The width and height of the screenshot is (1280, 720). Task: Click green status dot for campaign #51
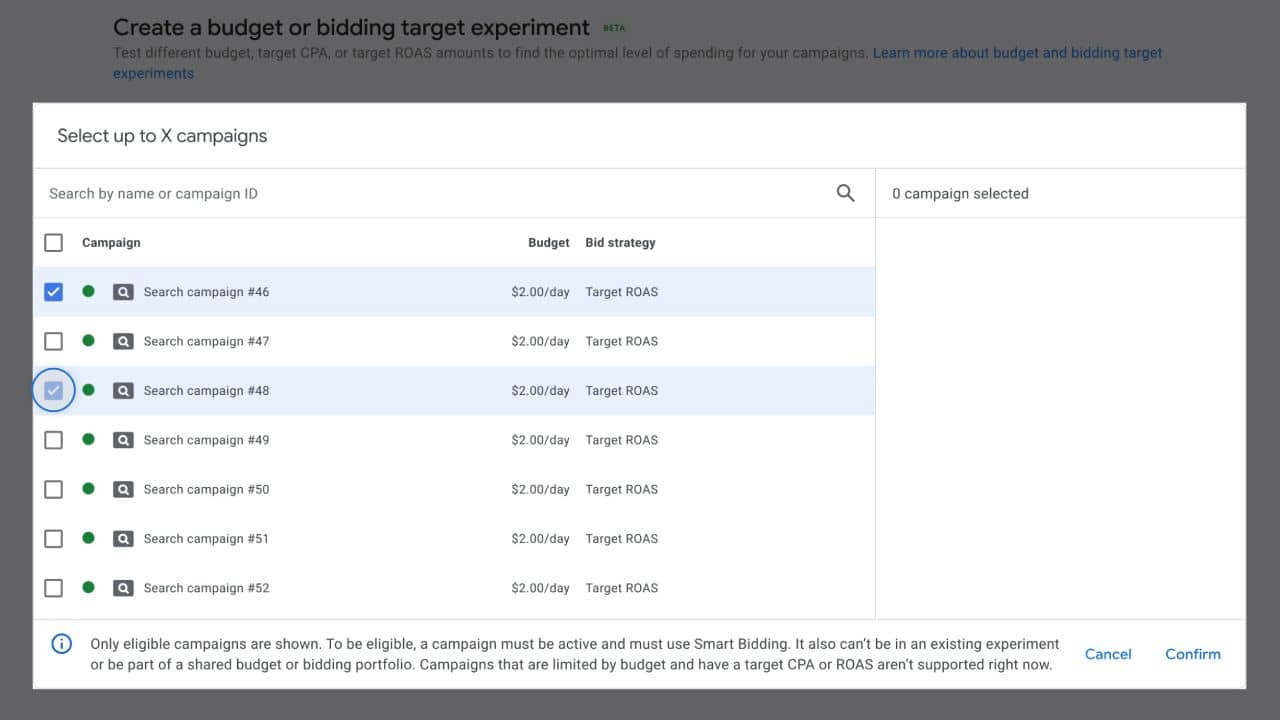point(89,538)
